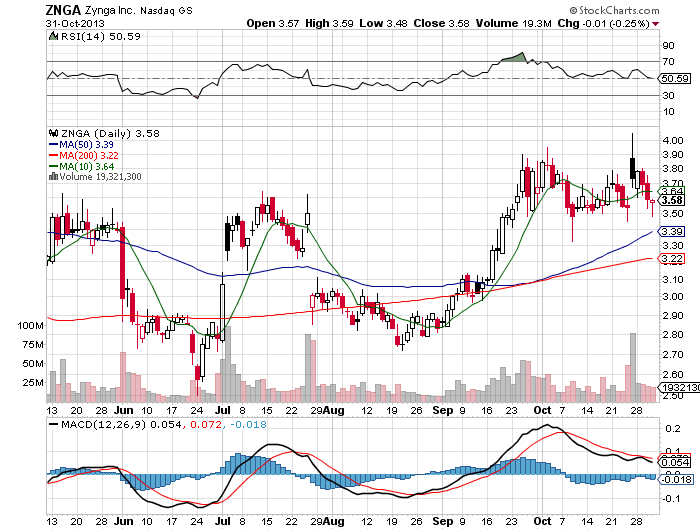This screenshot has height=530, width=700.
Task: Click the MA(200) value tag 3.22 on the axis
Action: tap(672, 259)
